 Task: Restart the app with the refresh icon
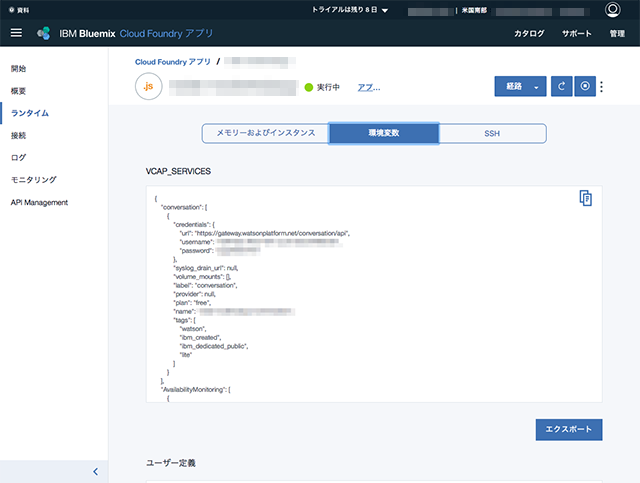tap(561, 86)
